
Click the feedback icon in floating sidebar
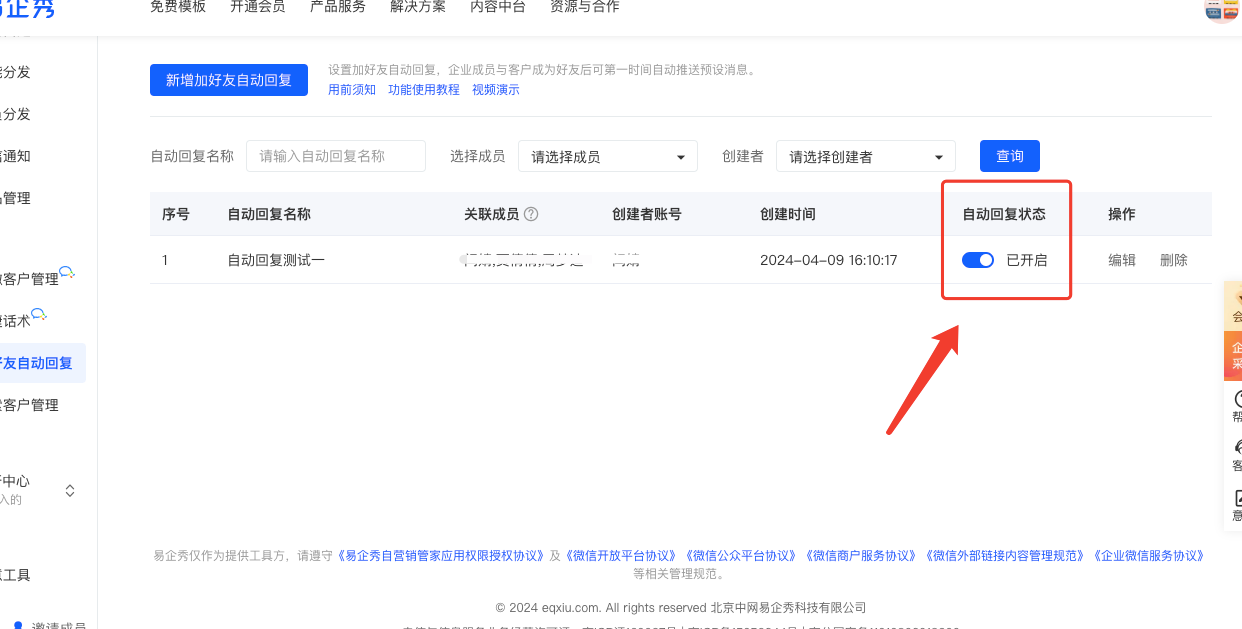click(1238, 498)
